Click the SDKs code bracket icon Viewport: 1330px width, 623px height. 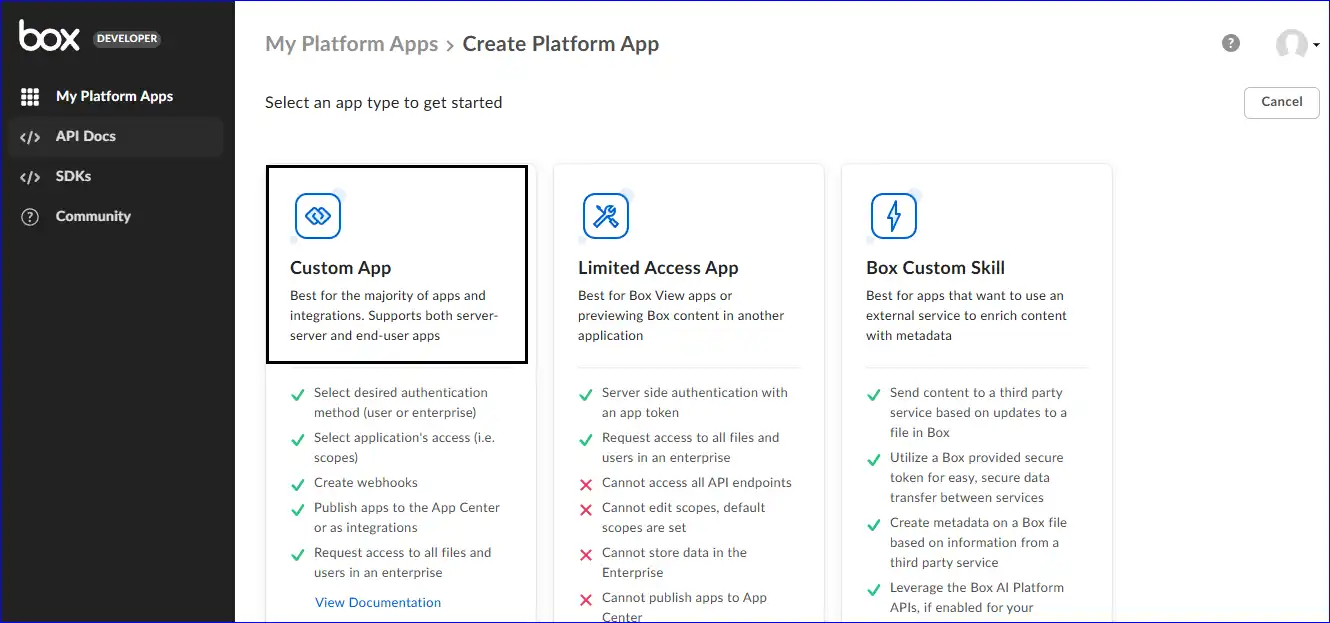click(x=30, y=177)
